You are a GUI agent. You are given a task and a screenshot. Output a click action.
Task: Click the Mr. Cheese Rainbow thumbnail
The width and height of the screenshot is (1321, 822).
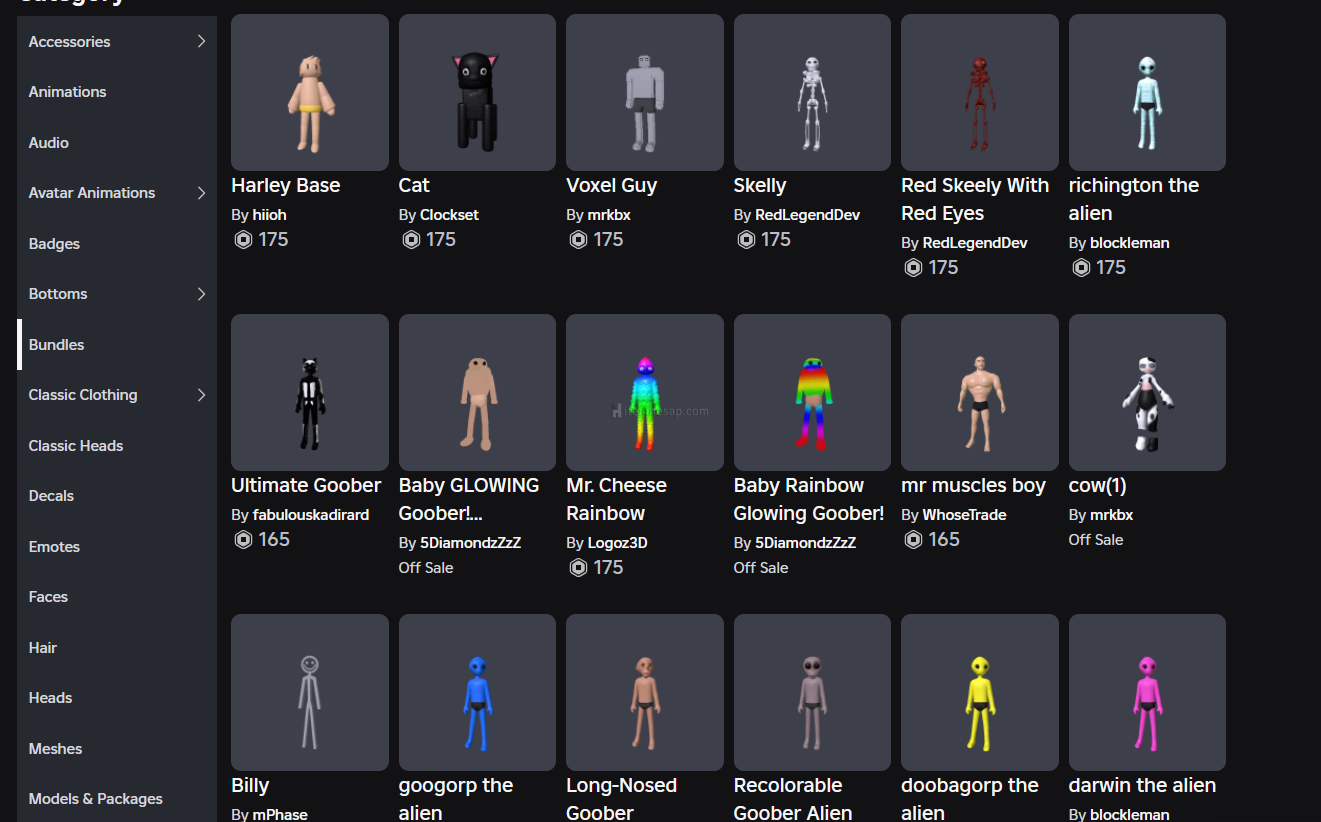644,392
